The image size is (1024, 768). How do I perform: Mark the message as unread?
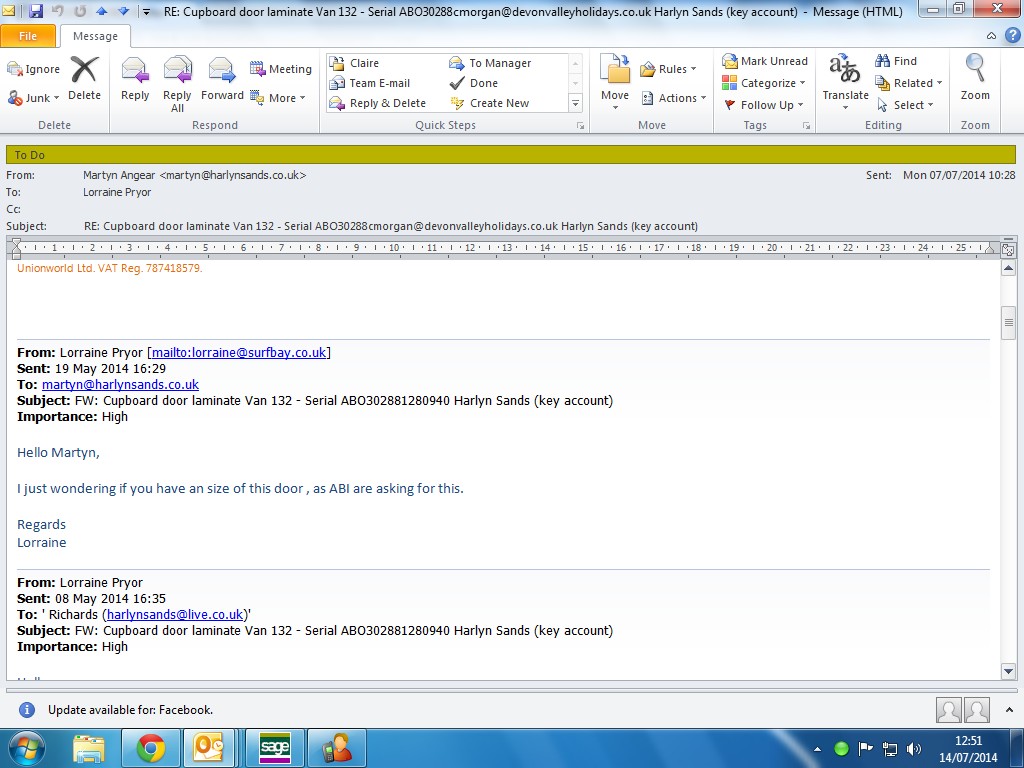pyautogui.click(x=765, y=61)
